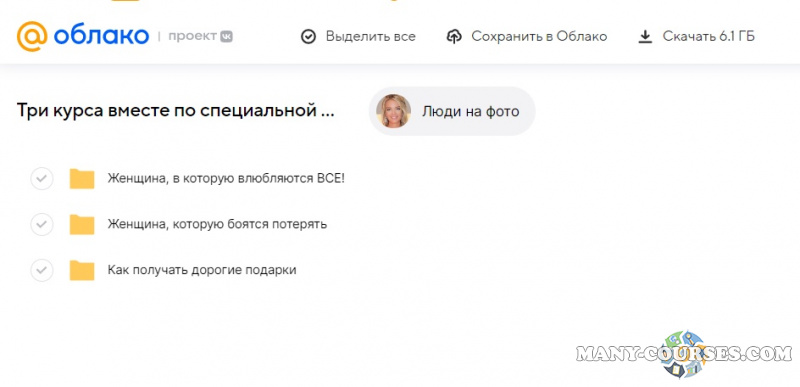Open folder icon for Как получать дорогие подарки
The height and width of the screenshot is (387, 800).
click(x=82, y=270)
